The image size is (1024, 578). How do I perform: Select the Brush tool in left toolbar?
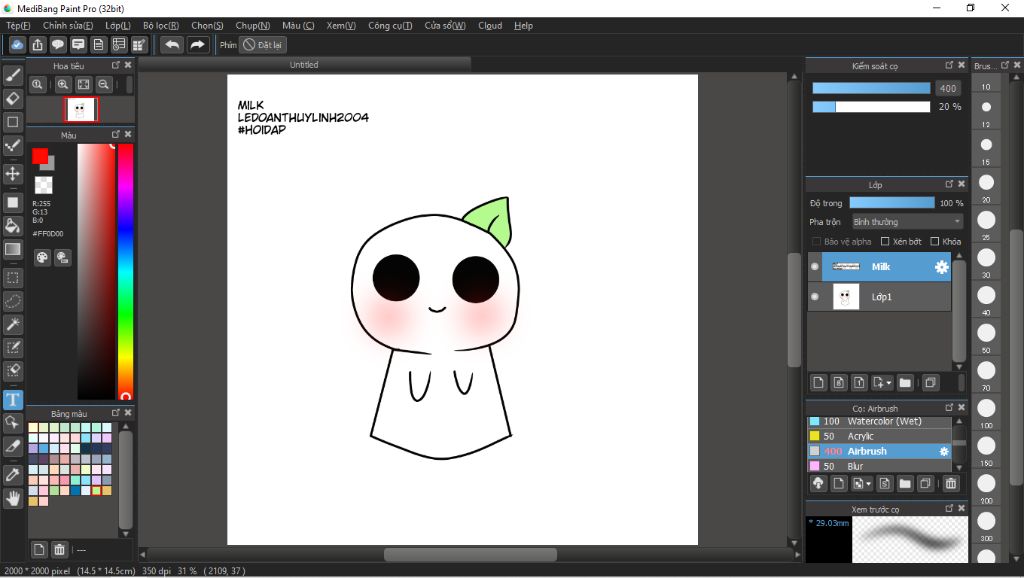pos(12,75)
